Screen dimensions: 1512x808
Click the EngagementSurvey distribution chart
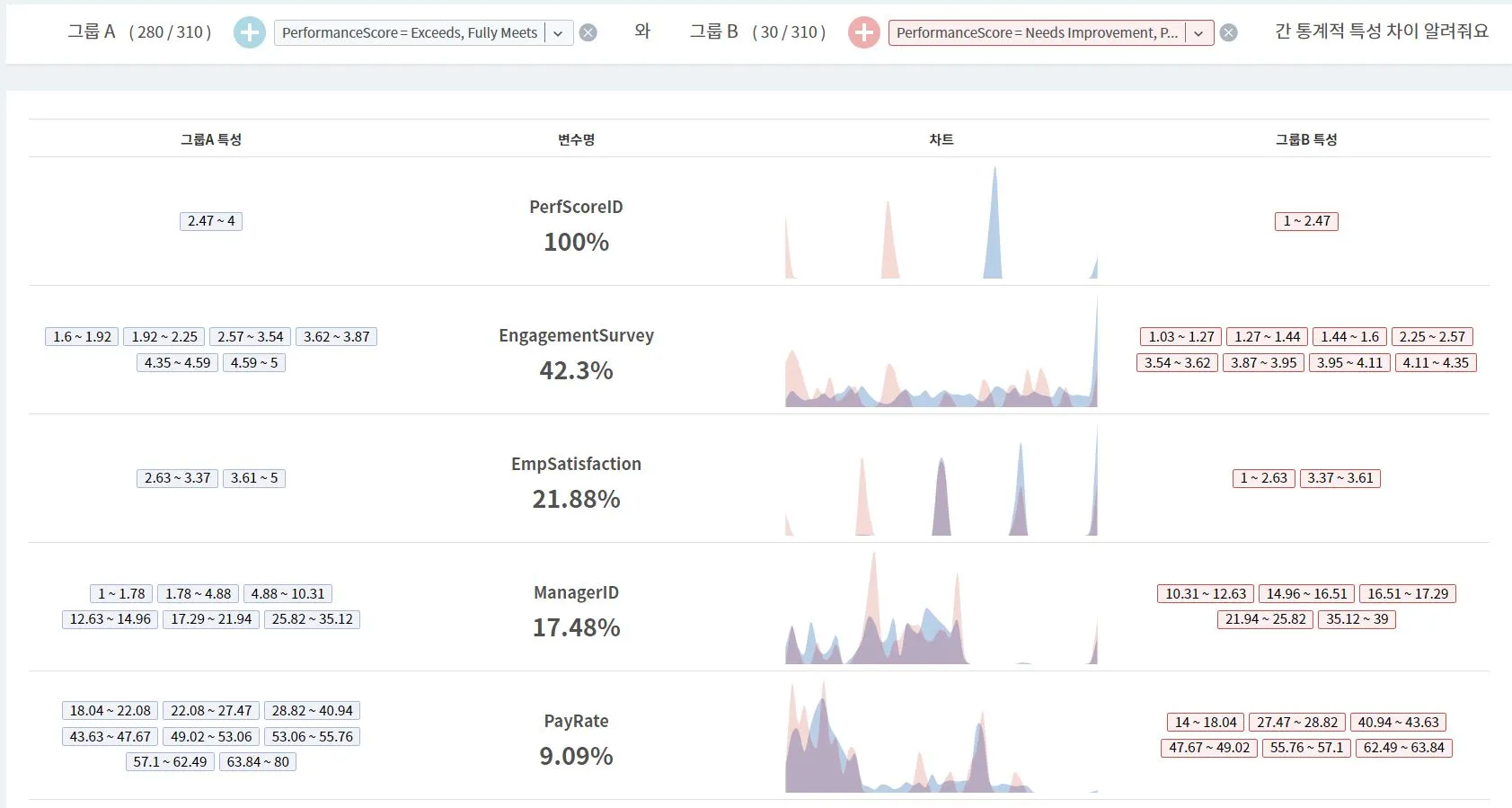tap(941, 351)
